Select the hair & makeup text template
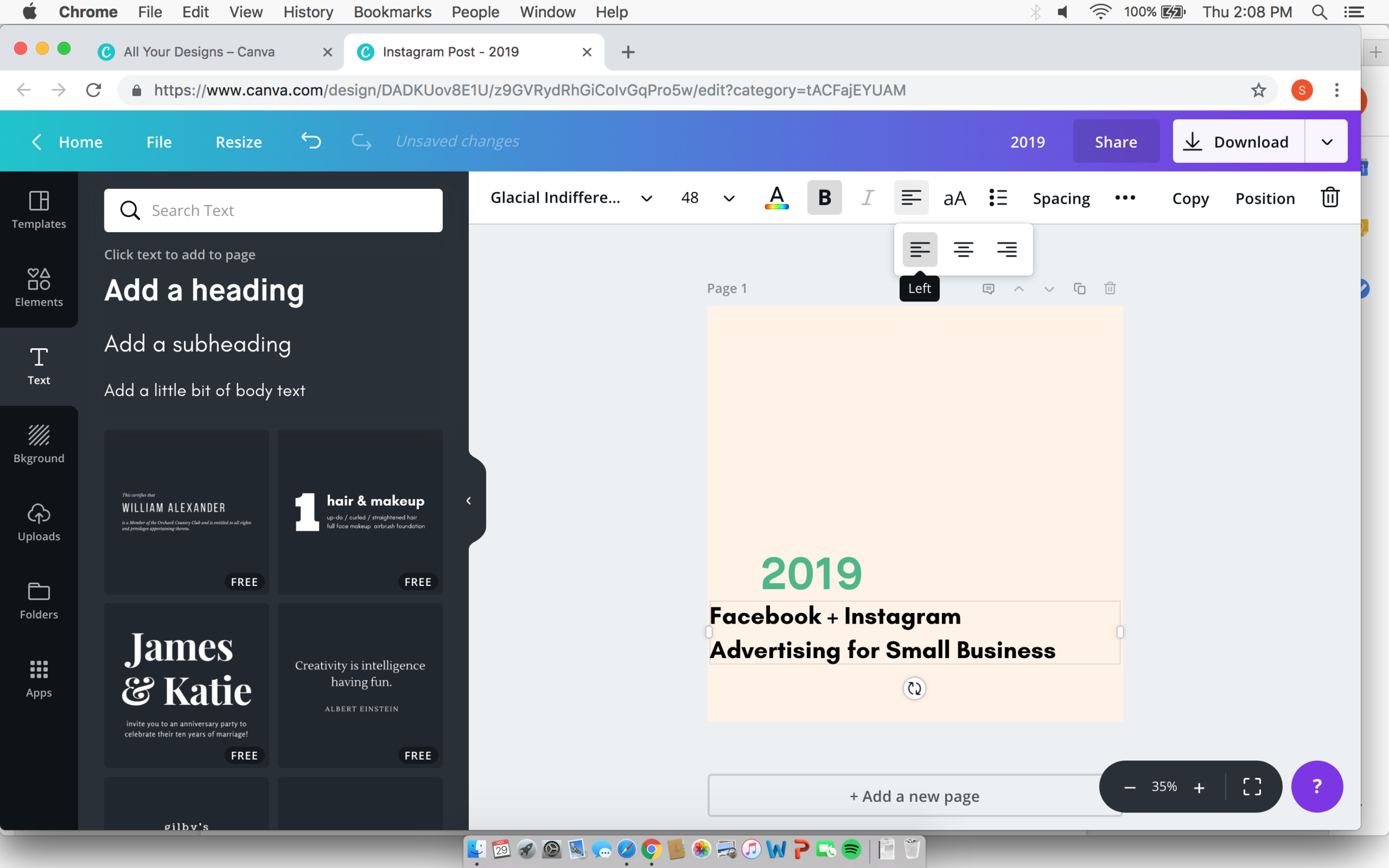Image resolution: width=1389 pixels, height=868 pixels. tap(360, 511)
